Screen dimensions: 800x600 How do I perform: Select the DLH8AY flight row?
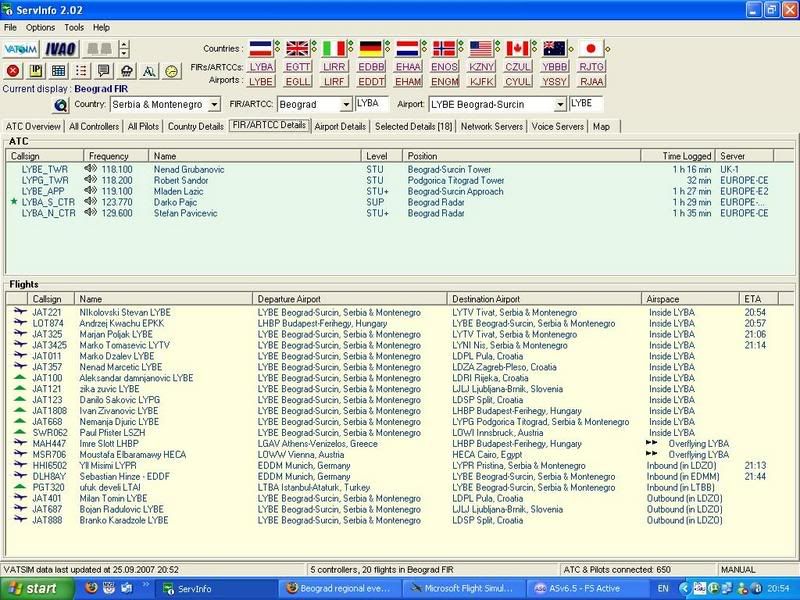click(401, 477)
